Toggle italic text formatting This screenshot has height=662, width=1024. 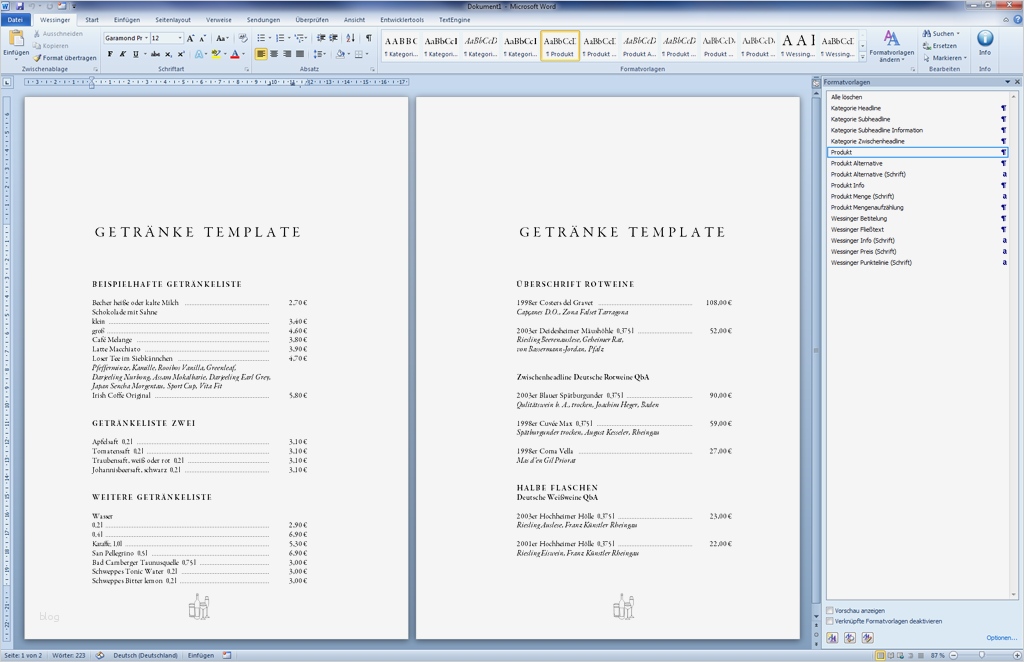pos(122,54)
